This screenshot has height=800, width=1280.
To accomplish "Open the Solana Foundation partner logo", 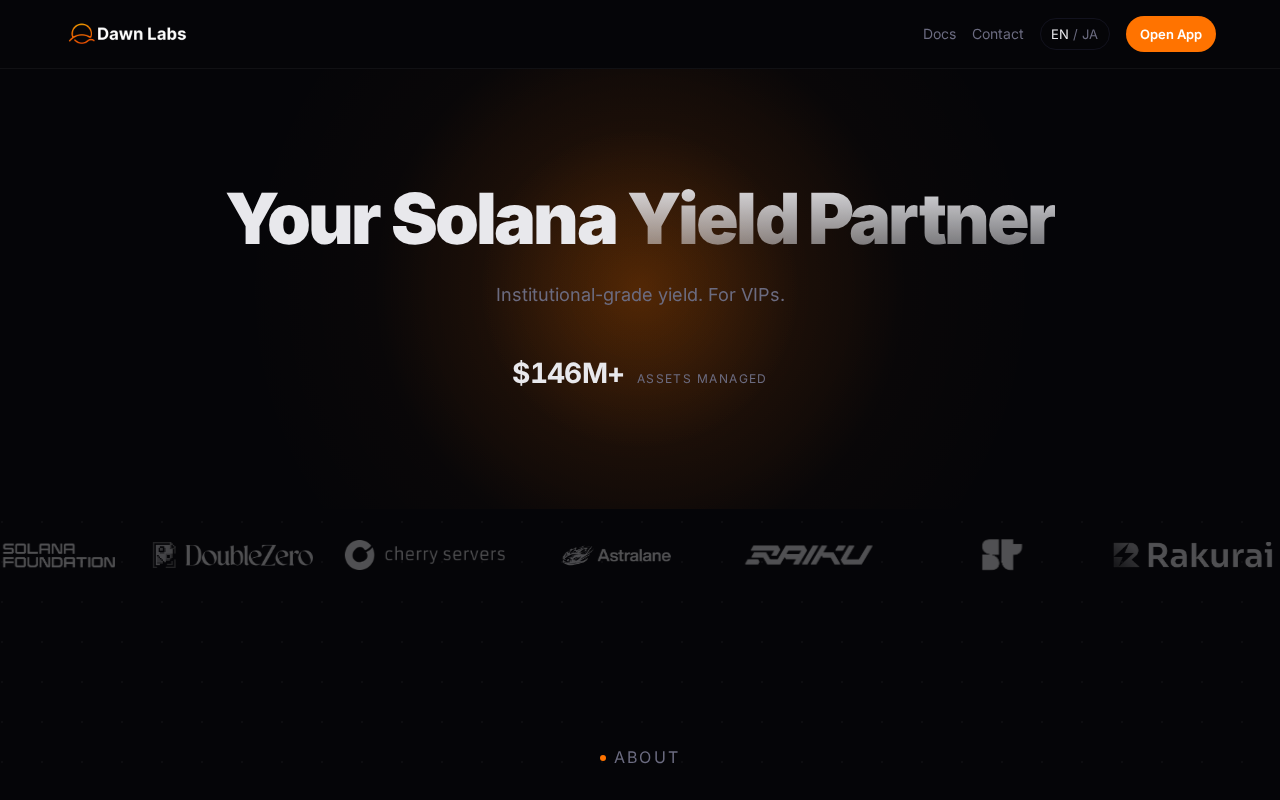I will click(59, 555).
